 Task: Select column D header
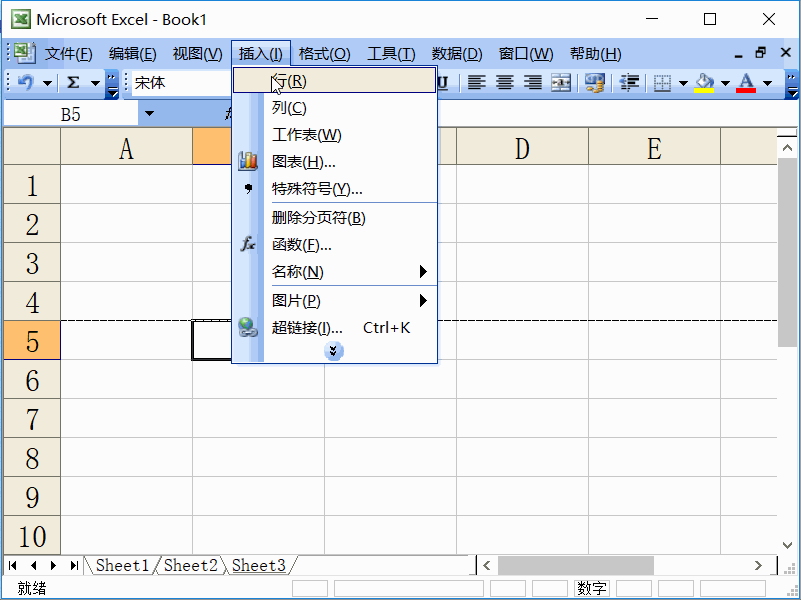pos(522,147)
